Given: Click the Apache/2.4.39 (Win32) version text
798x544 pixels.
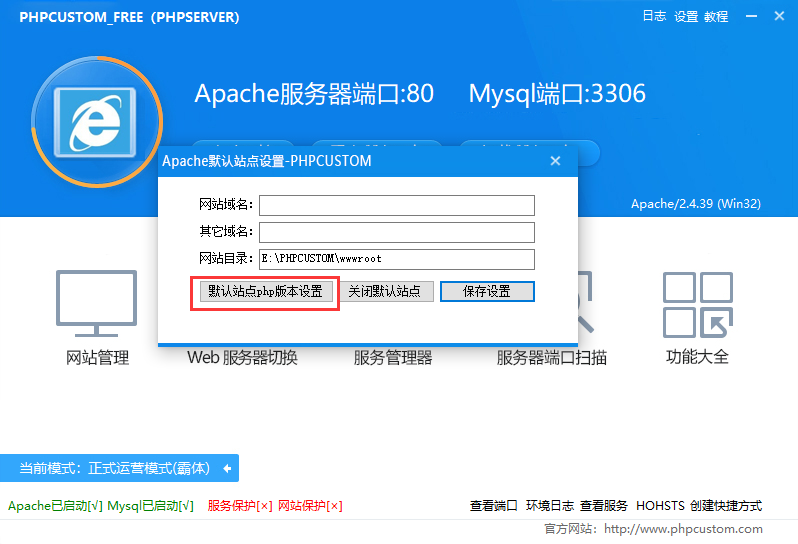Looking at the screenshot, I should [696, 204].
